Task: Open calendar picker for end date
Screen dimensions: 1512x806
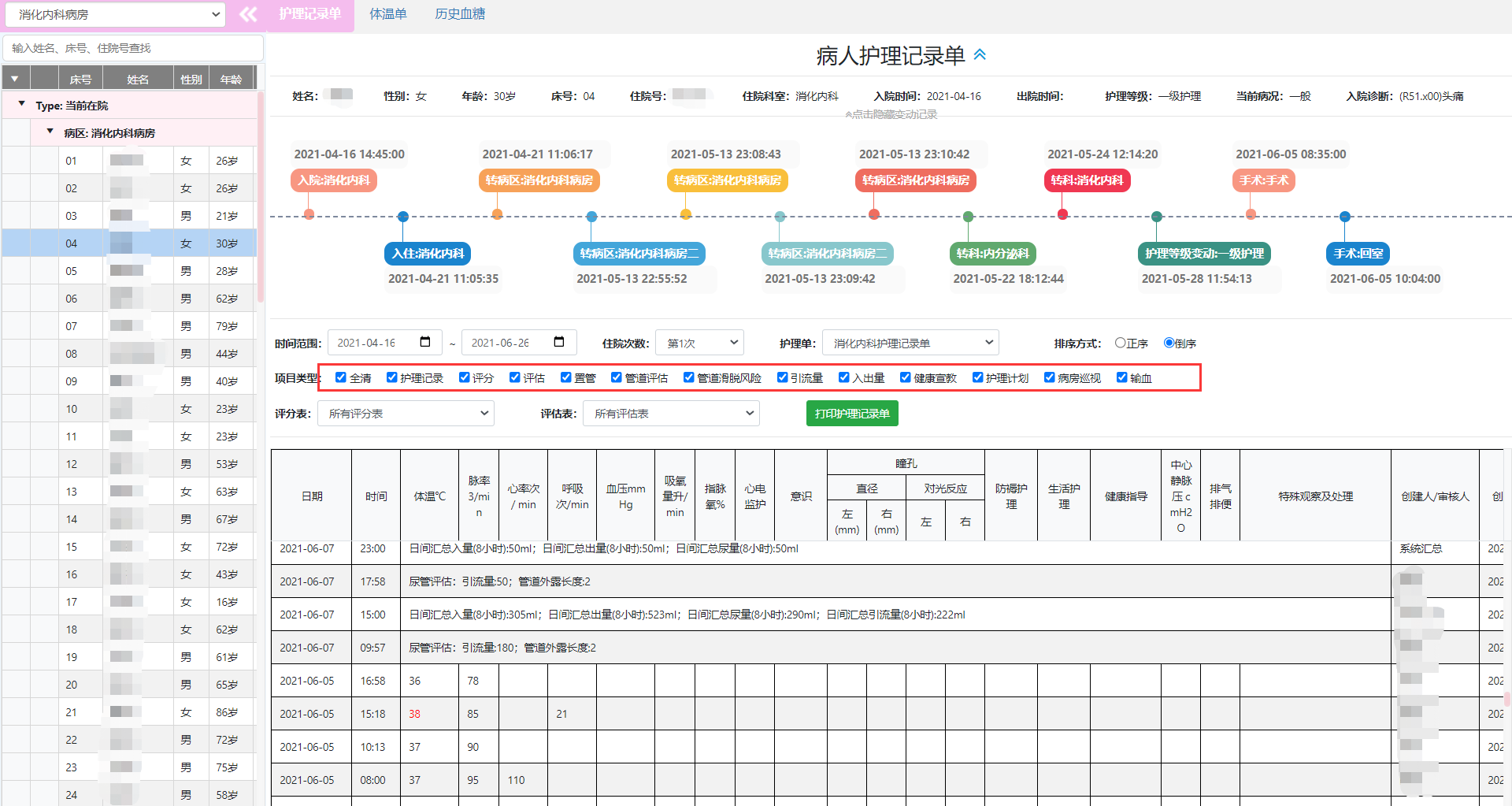Action: 559,342
